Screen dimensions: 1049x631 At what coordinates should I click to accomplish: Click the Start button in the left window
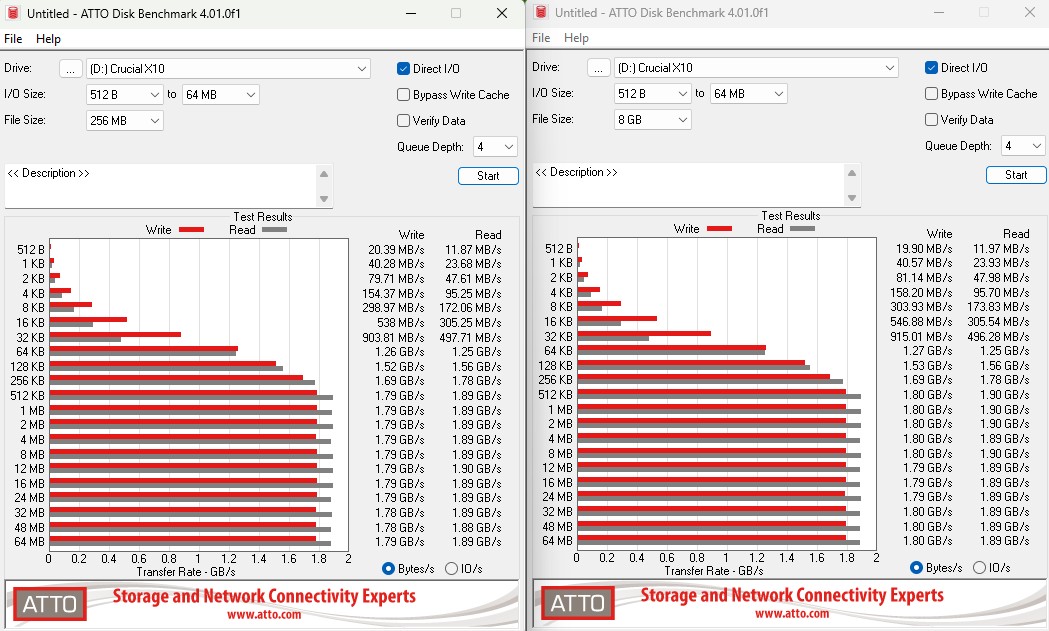click(488, 176)
